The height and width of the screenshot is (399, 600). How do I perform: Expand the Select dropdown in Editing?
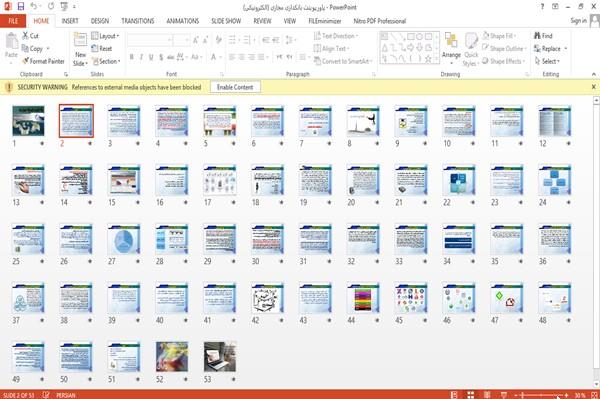pos(547,61)
